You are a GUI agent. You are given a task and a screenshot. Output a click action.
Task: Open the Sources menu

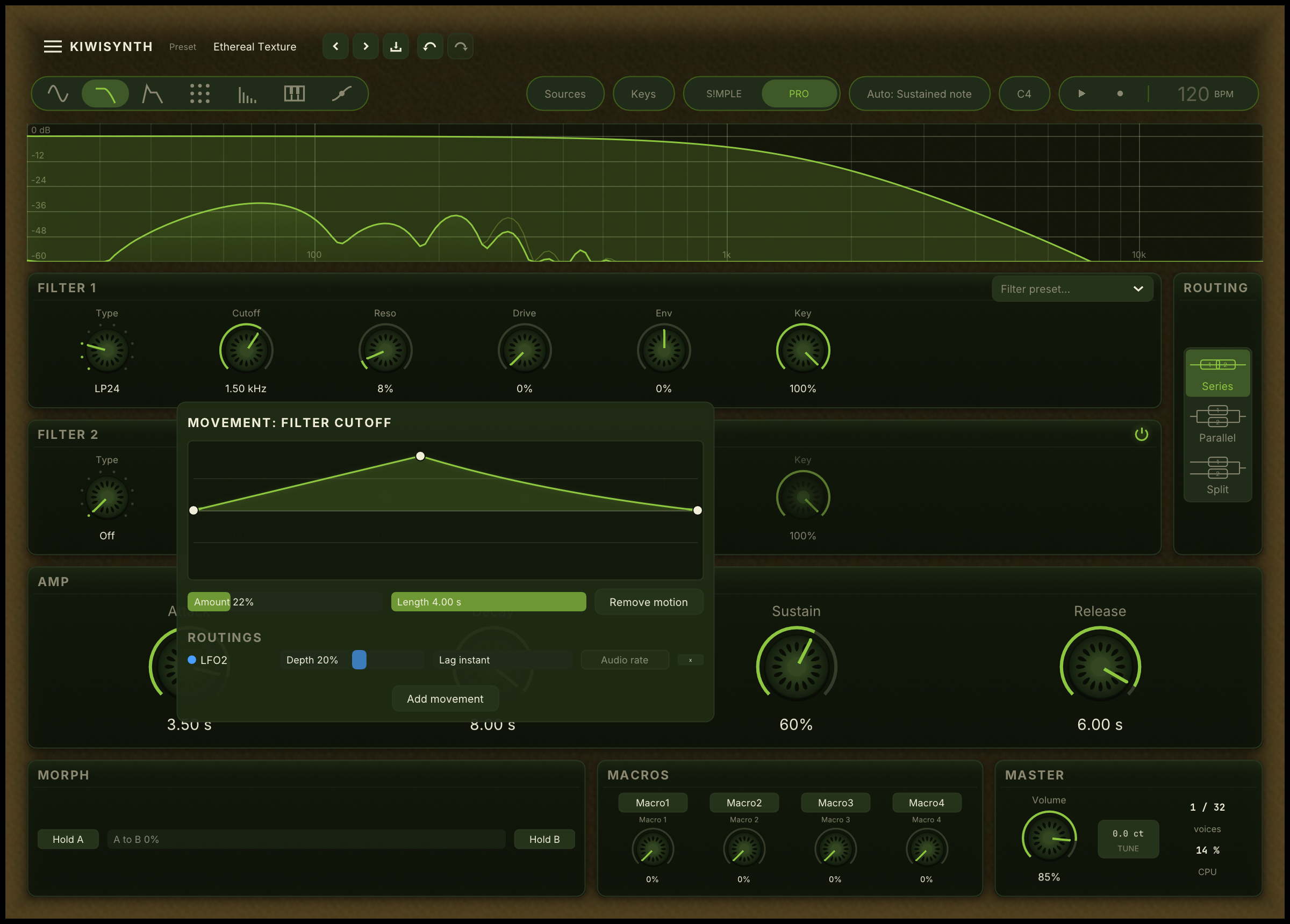point(565,94)
